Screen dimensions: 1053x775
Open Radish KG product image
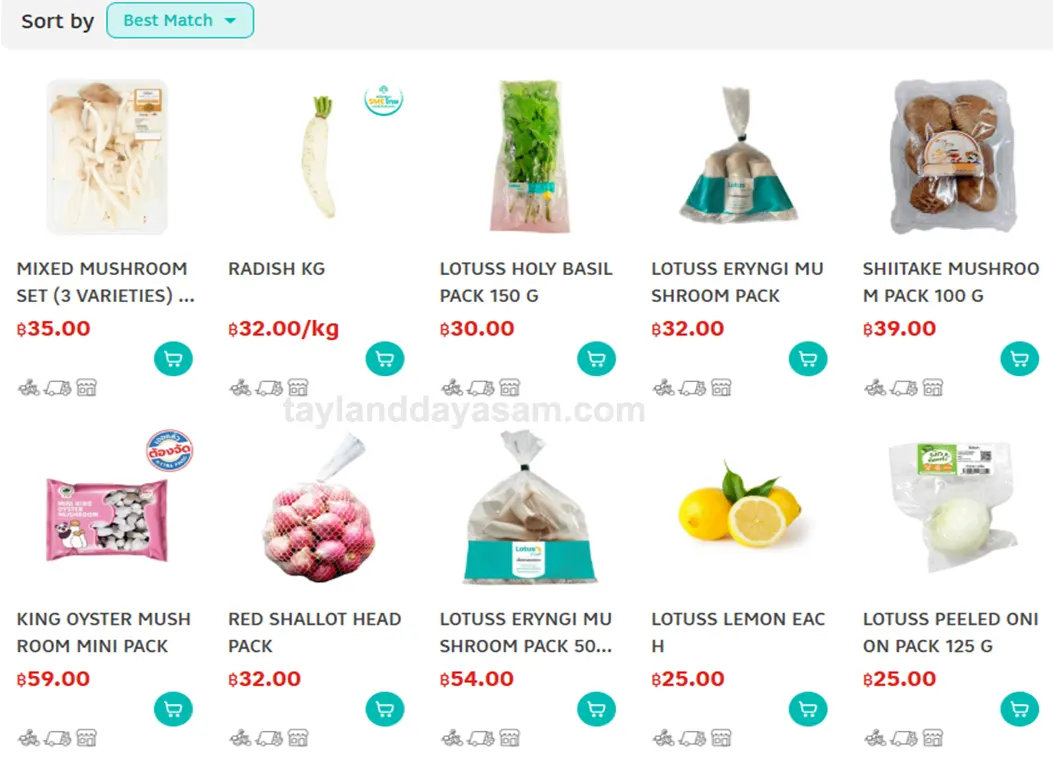coord(318,157)
